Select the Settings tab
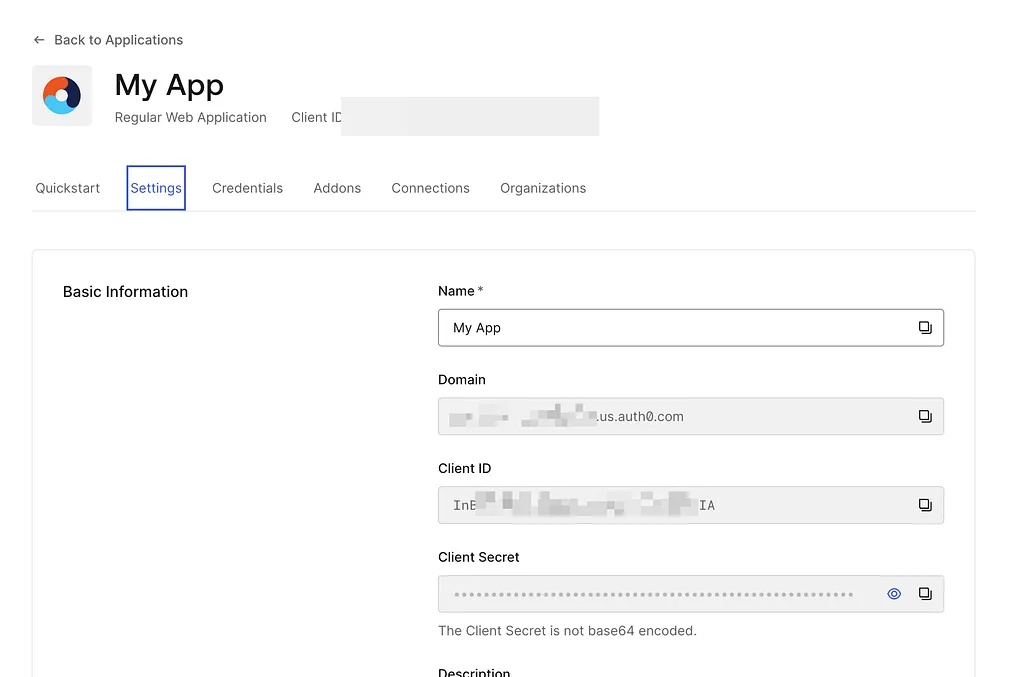1024x677 pixels. pyautogui.click(x=156, y=188)
